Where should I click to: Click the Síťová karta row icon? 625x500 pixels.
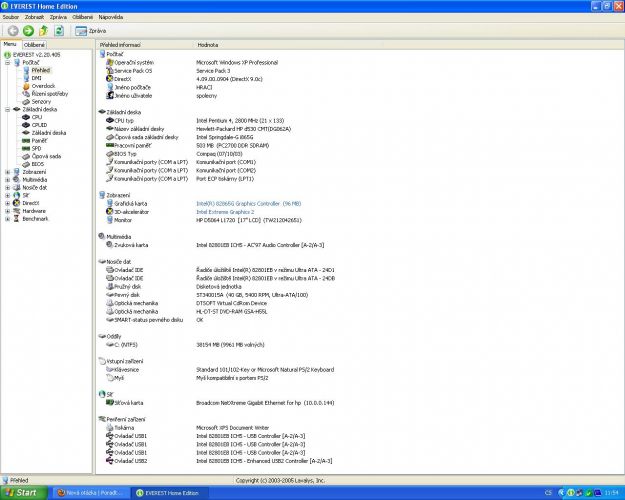pyautogui.click(x=110, y=403)
